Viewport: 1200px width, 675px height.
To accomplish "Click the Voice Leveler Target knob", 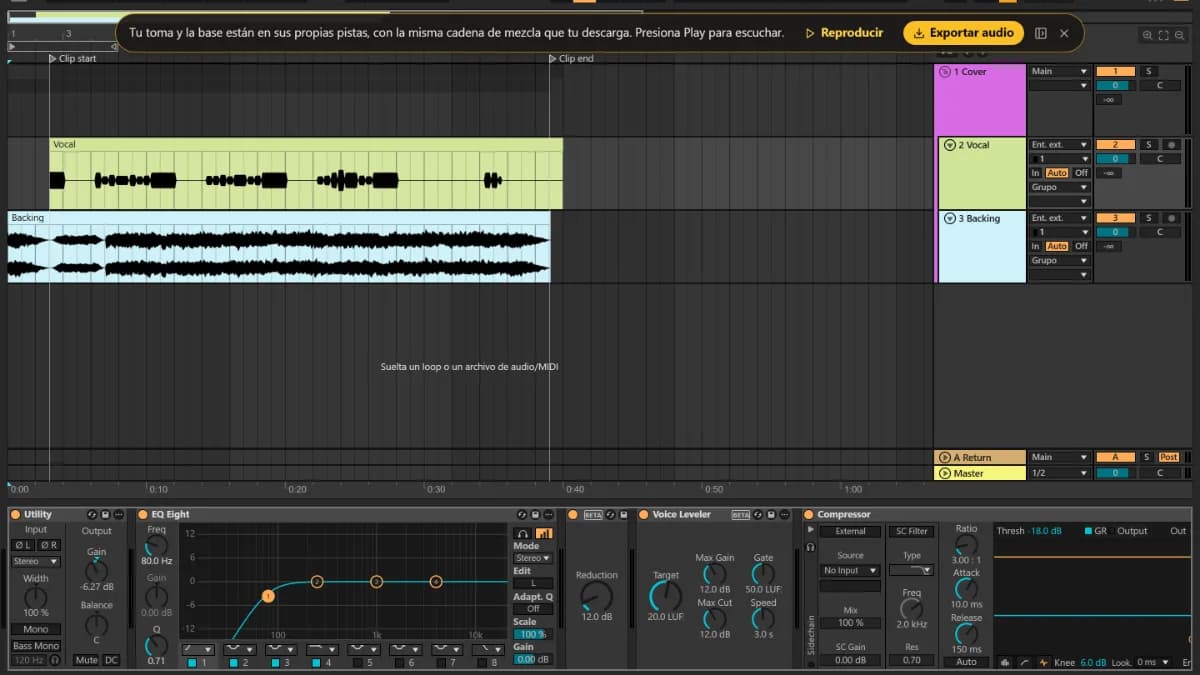I will point(665,595).
